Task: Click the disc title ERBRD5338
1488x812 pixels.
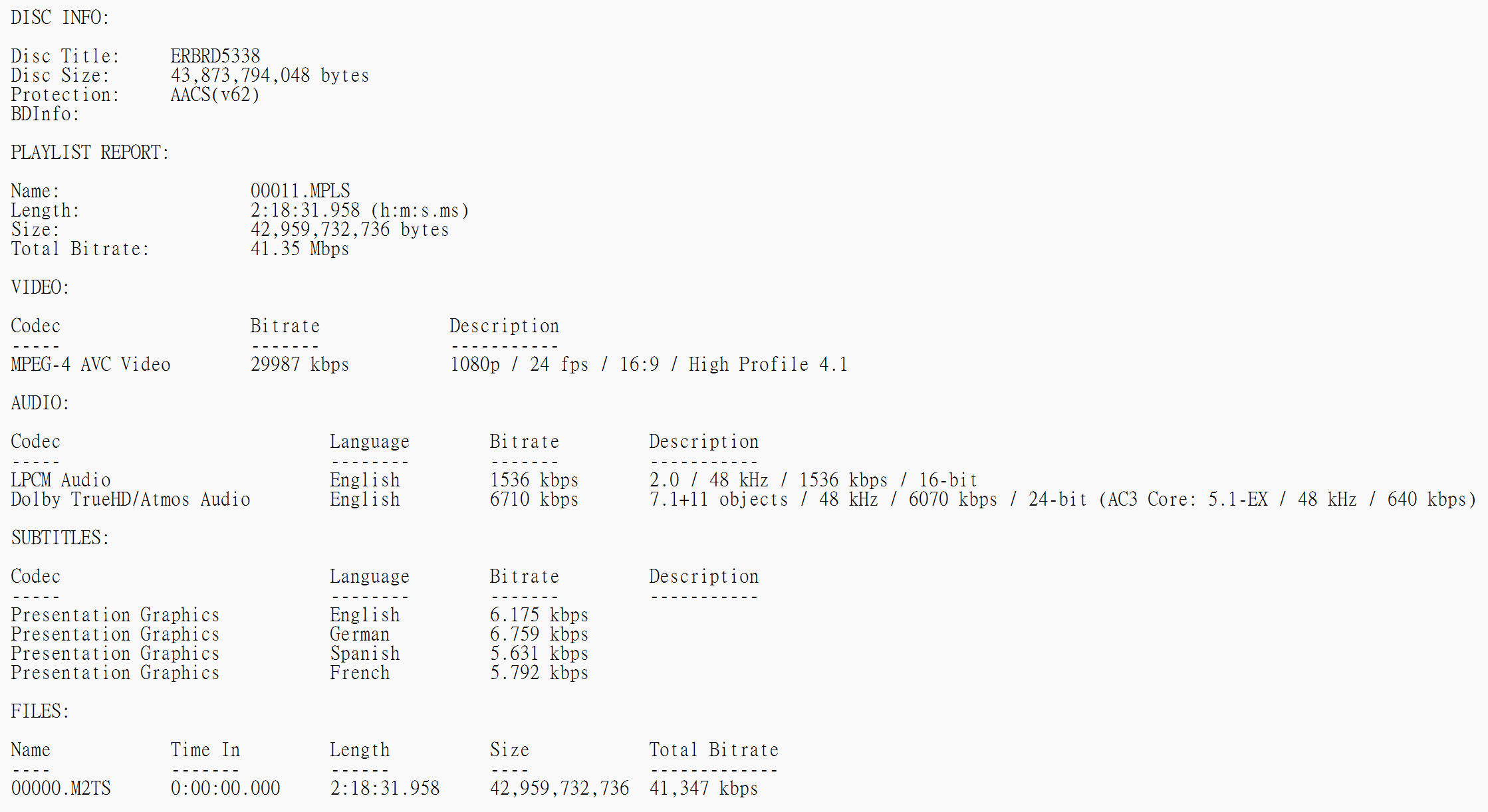Action: (215, 56)
